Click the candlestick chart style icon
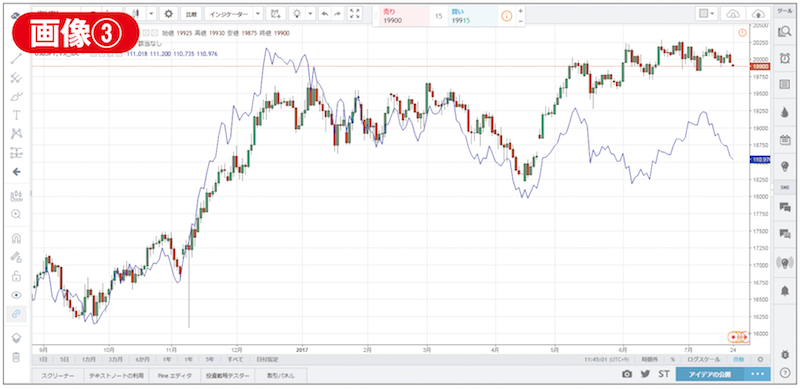 (x=136, y=13)
